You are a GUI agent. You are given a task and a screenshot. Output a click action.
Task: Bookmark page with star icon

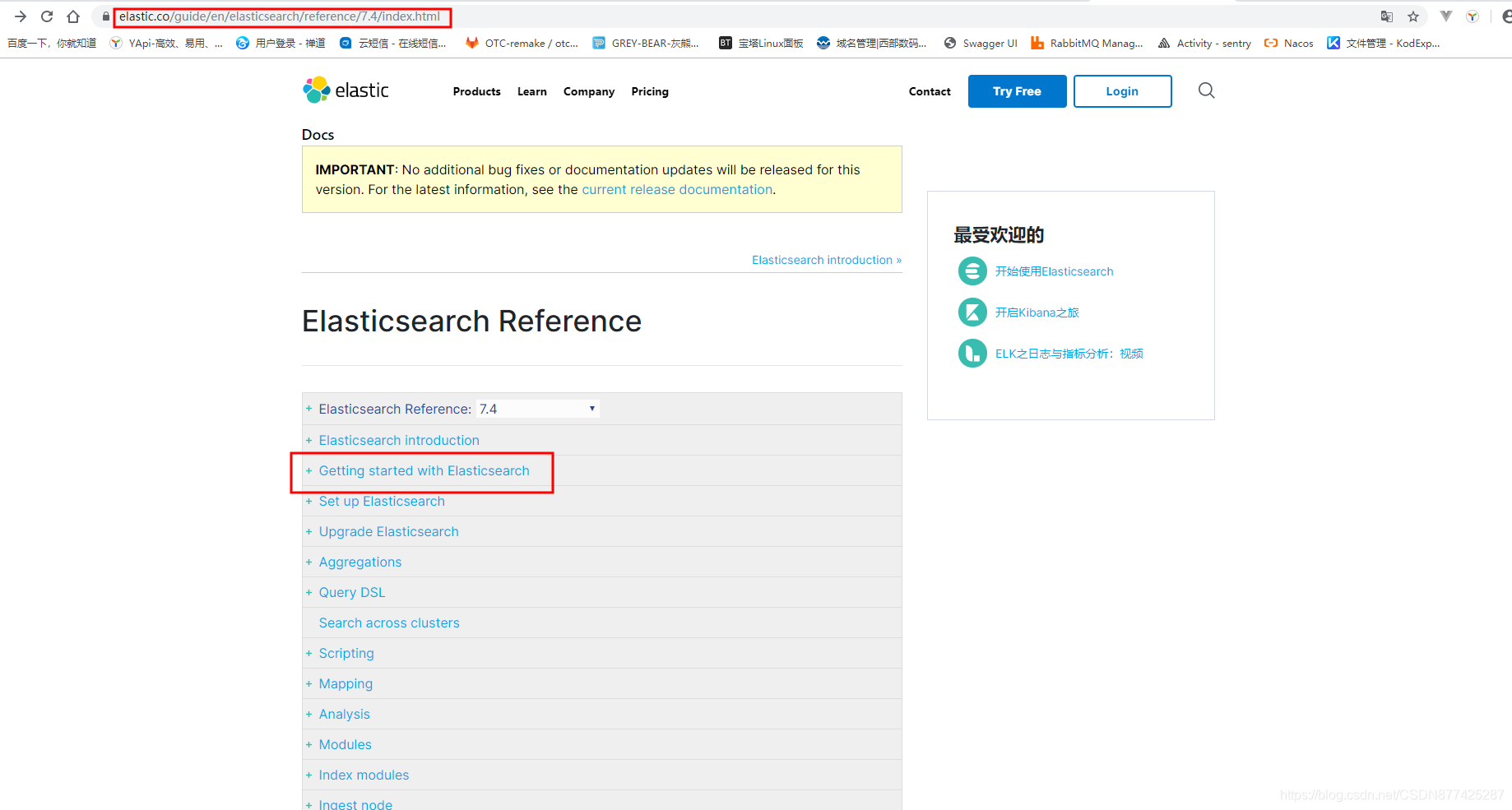coord(1413,16)
